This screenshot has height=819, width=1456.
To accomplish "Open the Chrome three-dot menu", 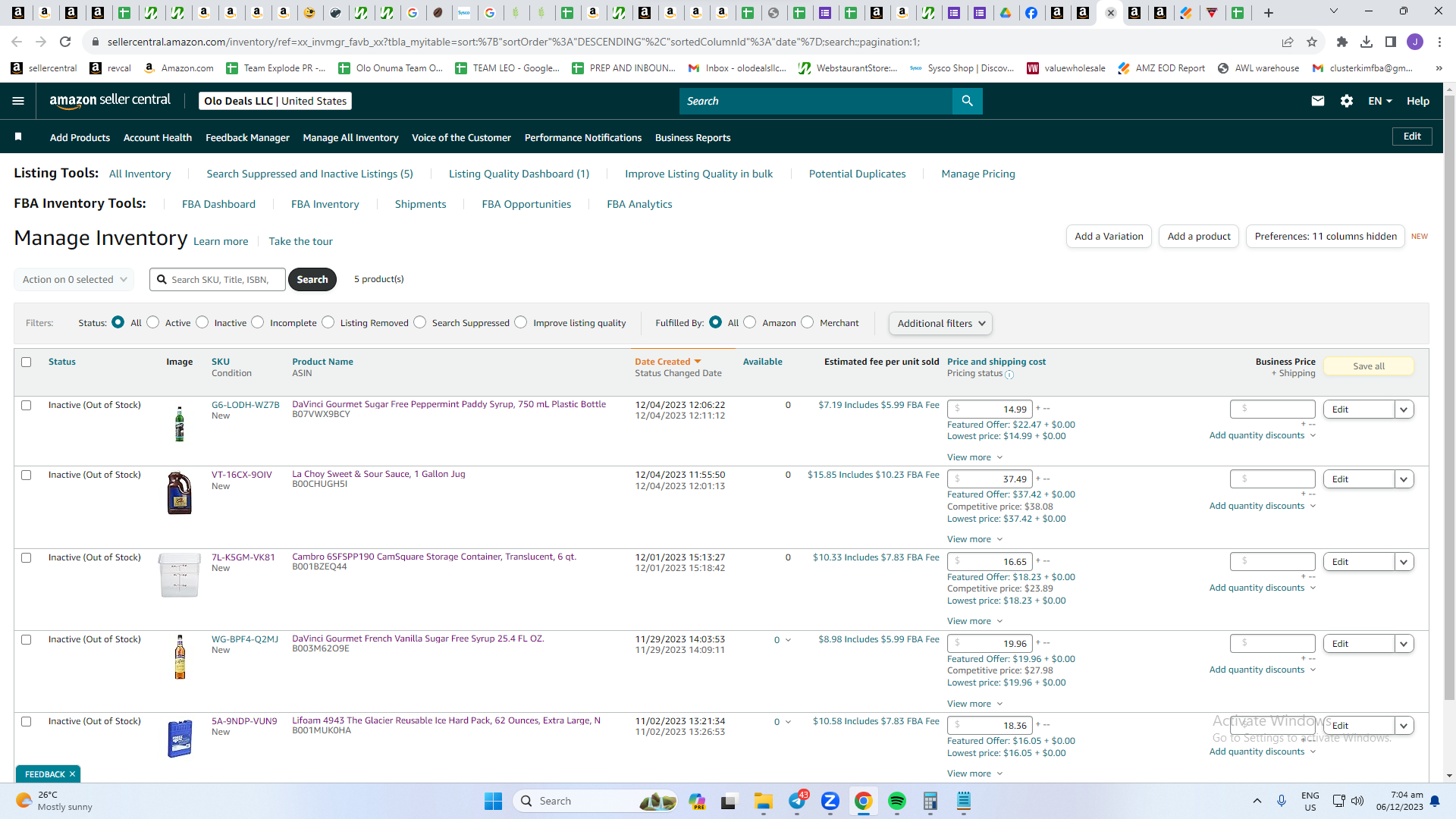I will point(1439,42).
